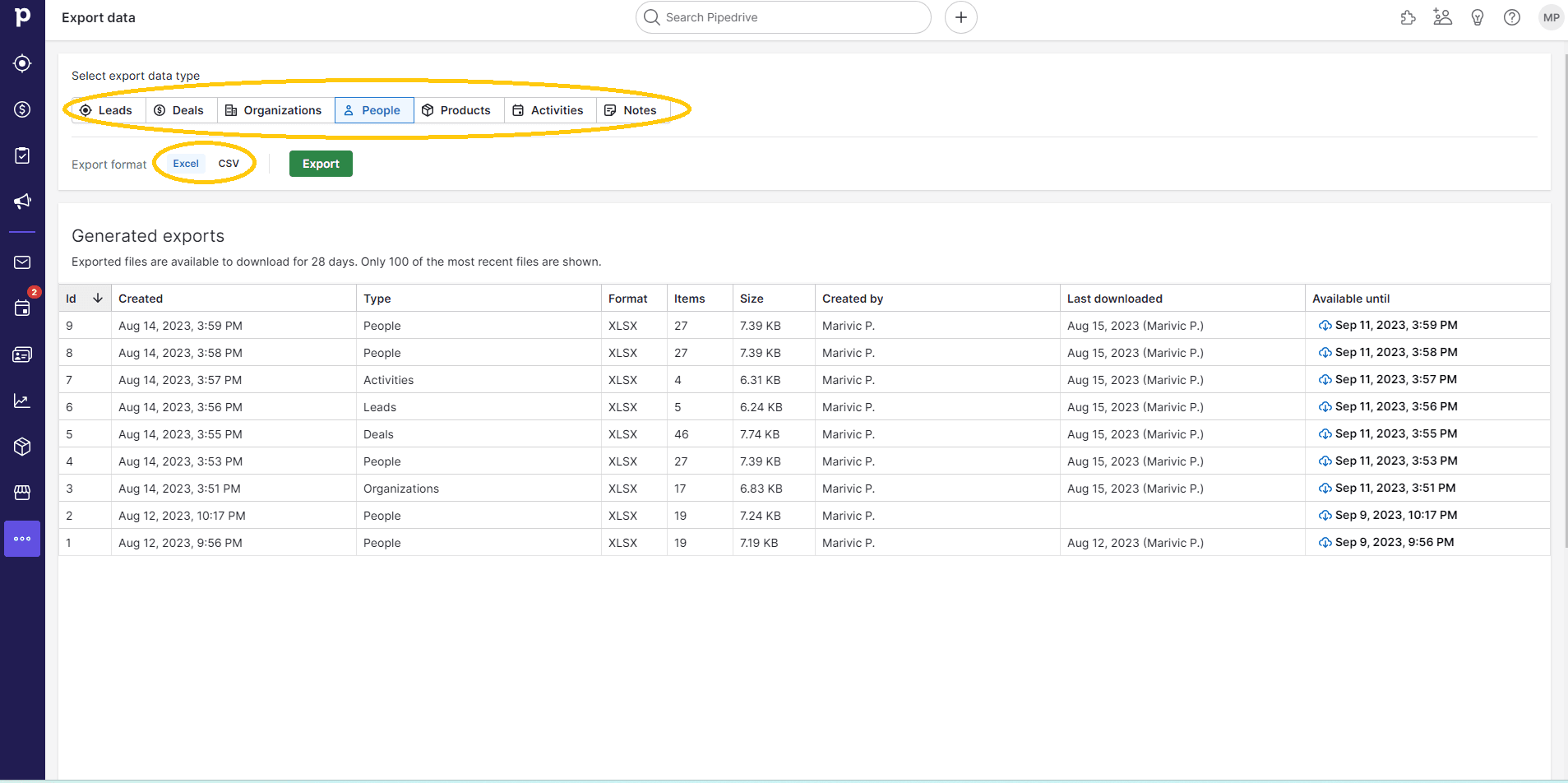Download export 9 via the cloud icon

[x=1325, y=326]
